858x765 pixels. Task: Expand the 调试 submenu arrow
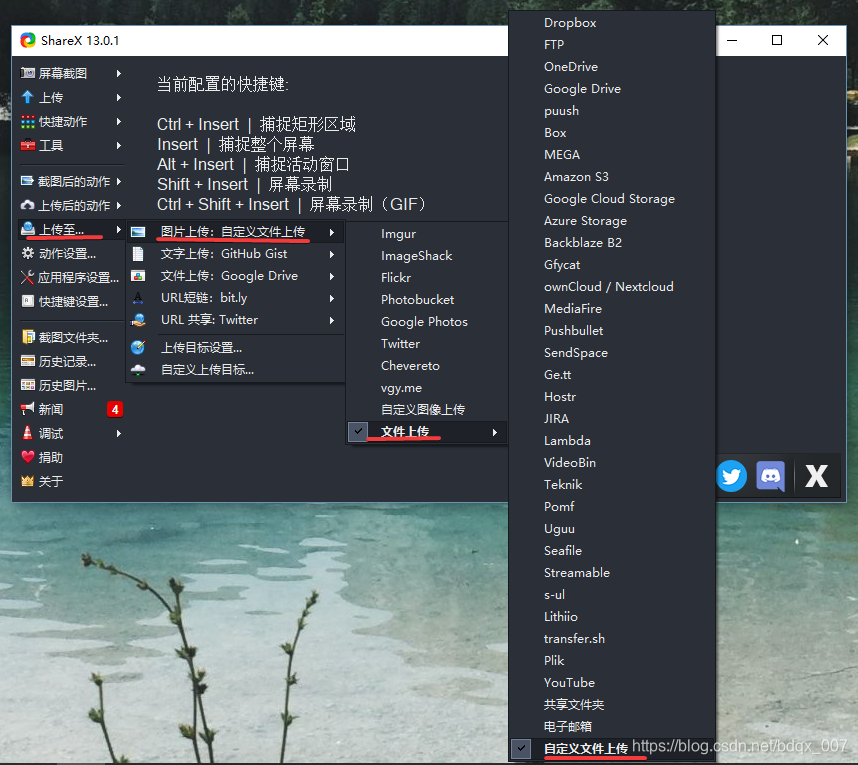coord(119,433)
